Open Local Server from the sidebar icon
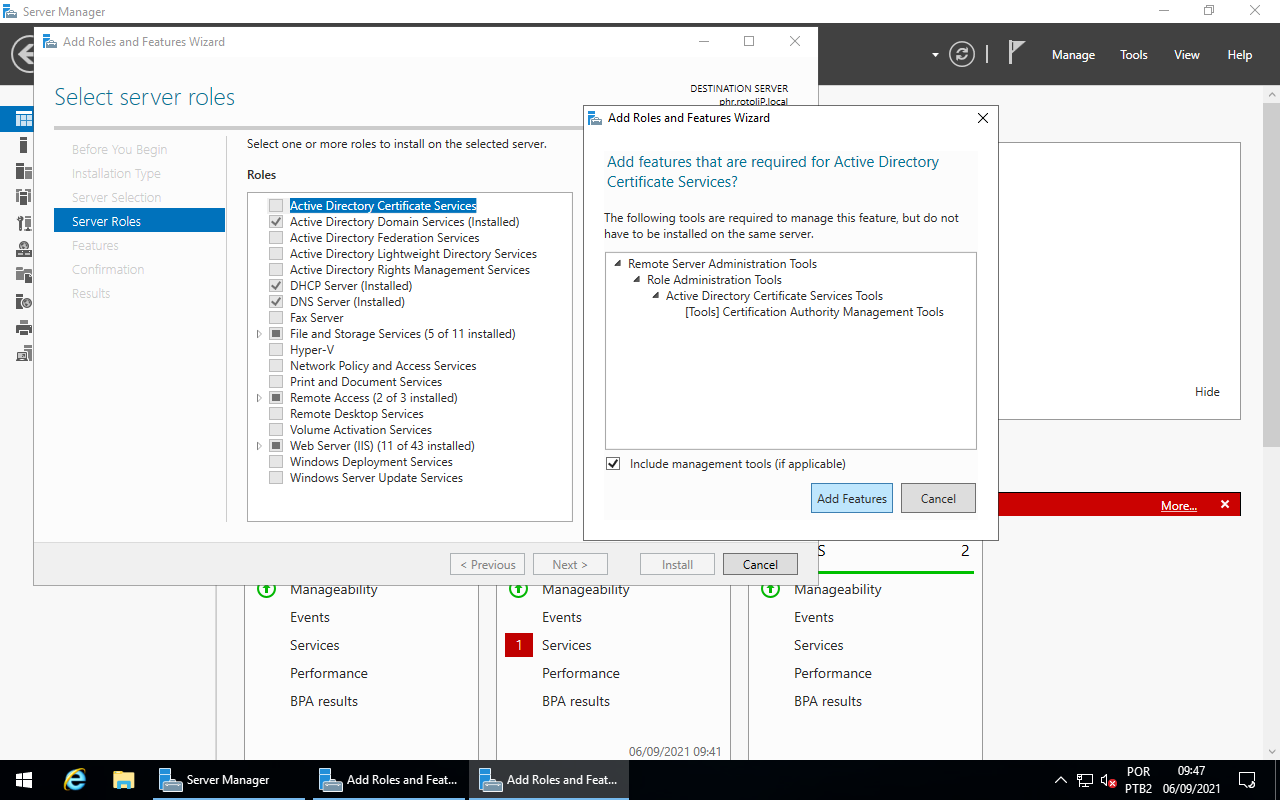This screenshot has width=1280, height=800. pos(24,145)
